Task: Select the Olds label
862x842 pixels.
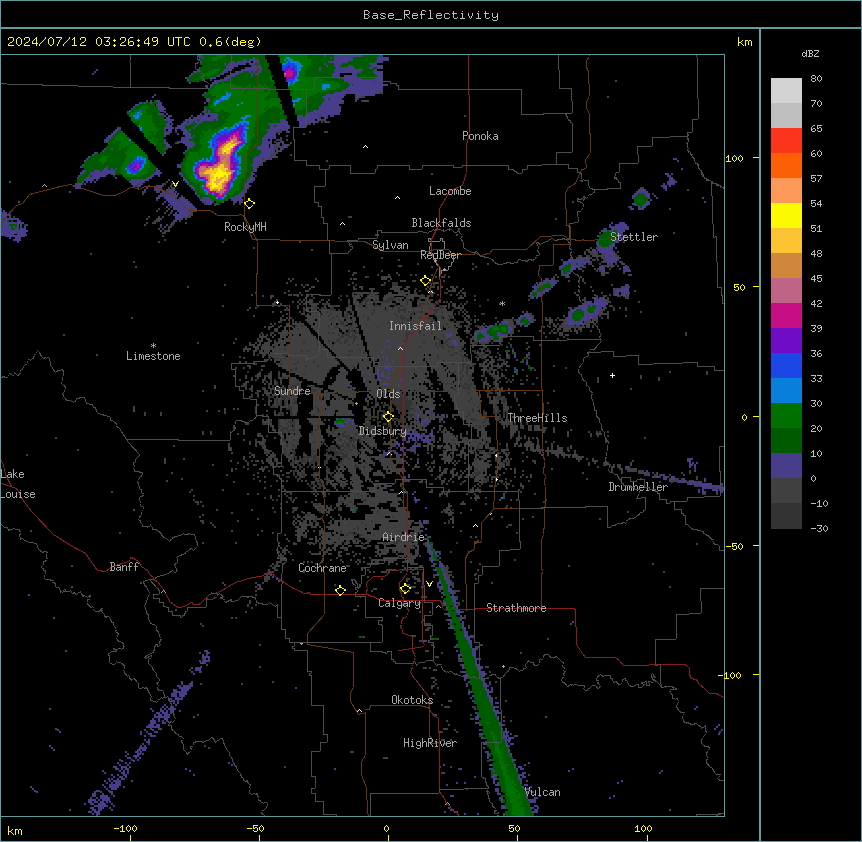Action: point(388,394)
